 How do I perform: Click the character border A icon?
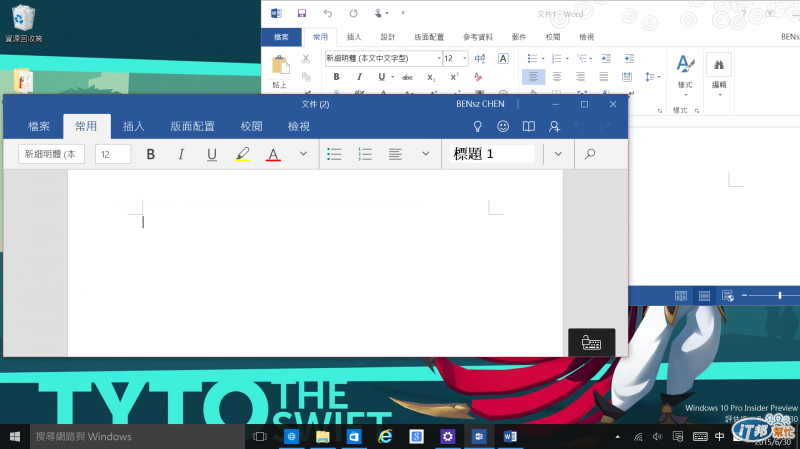point(503,59)
